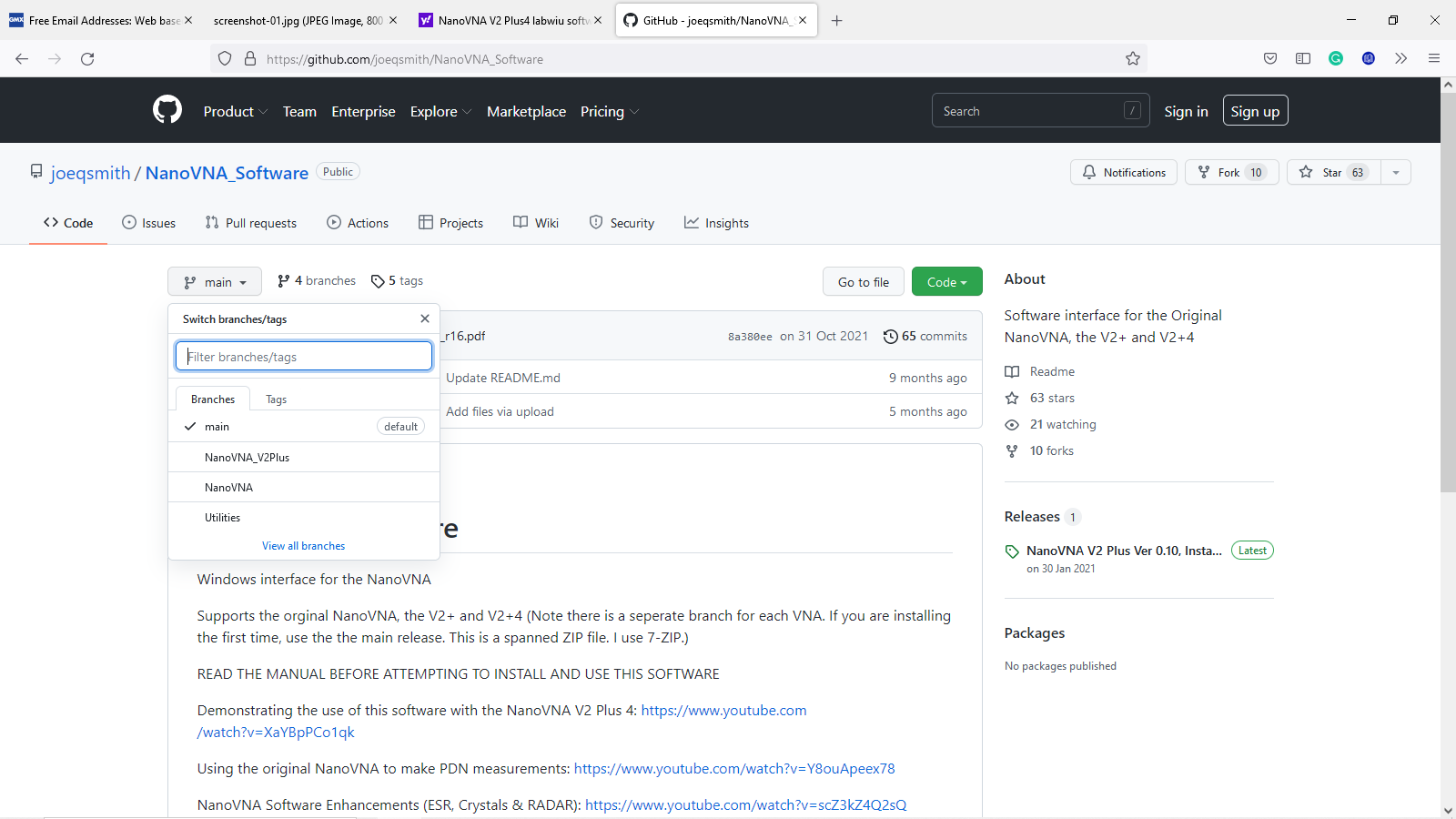Screen dimensions: 1456x819
Task: Click the site security lock icon
Action: (x=250, y=59)
